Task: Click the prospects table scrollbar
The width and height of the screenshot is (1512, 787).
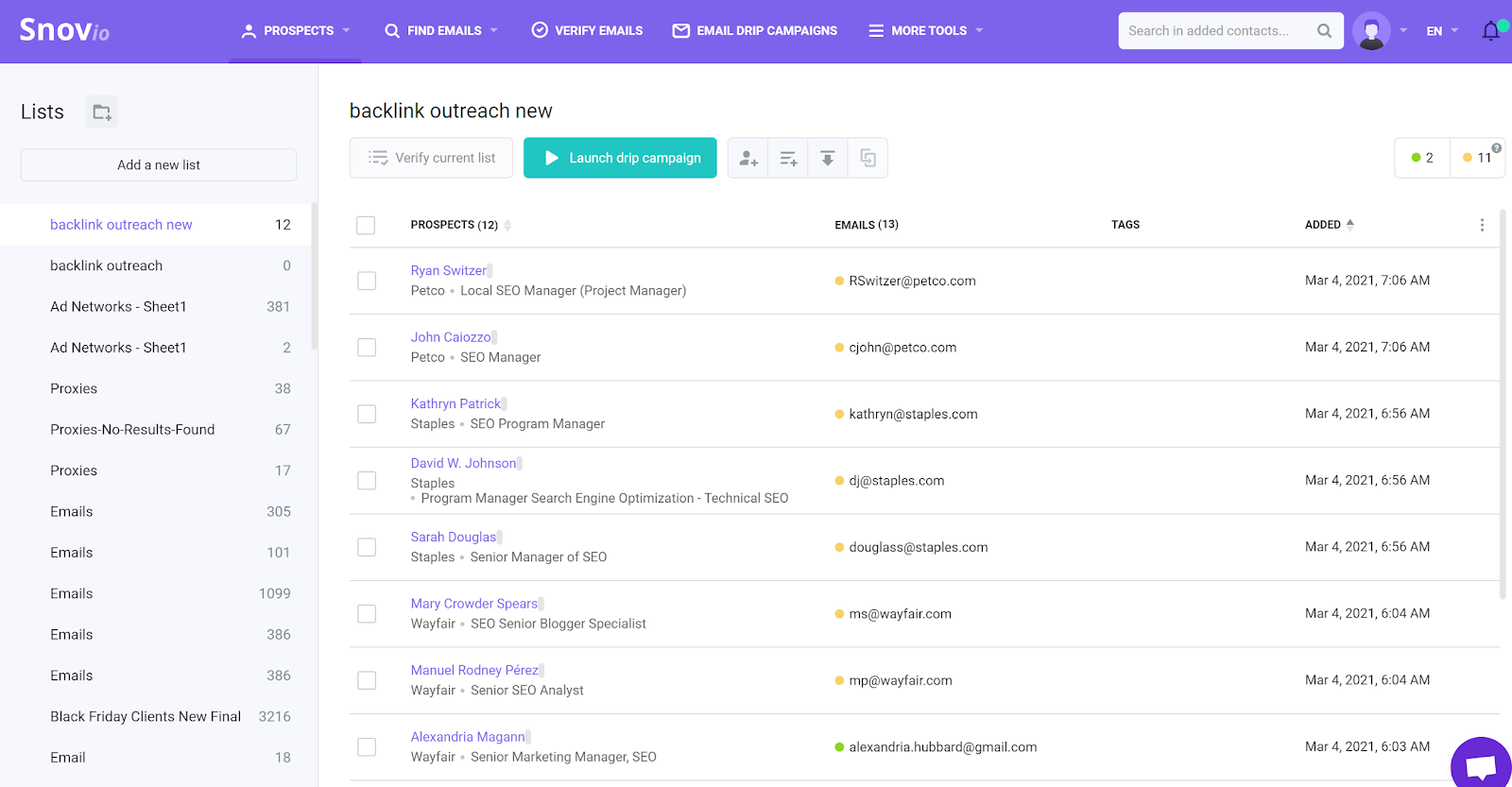Action: 1503,404
